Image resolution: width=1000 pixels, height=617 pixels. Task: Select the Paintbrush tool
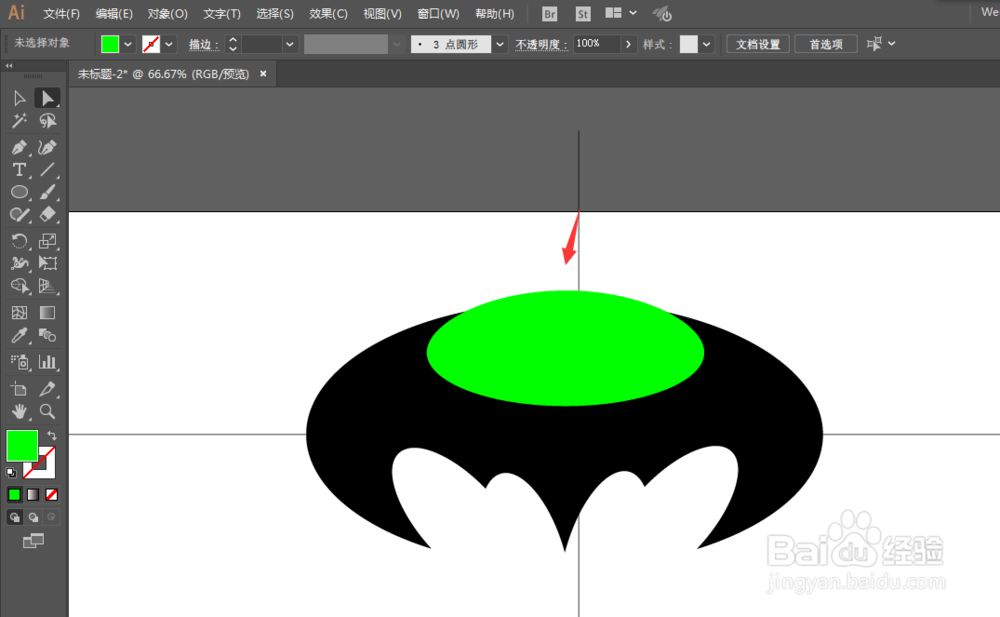(x=47, y=192)
